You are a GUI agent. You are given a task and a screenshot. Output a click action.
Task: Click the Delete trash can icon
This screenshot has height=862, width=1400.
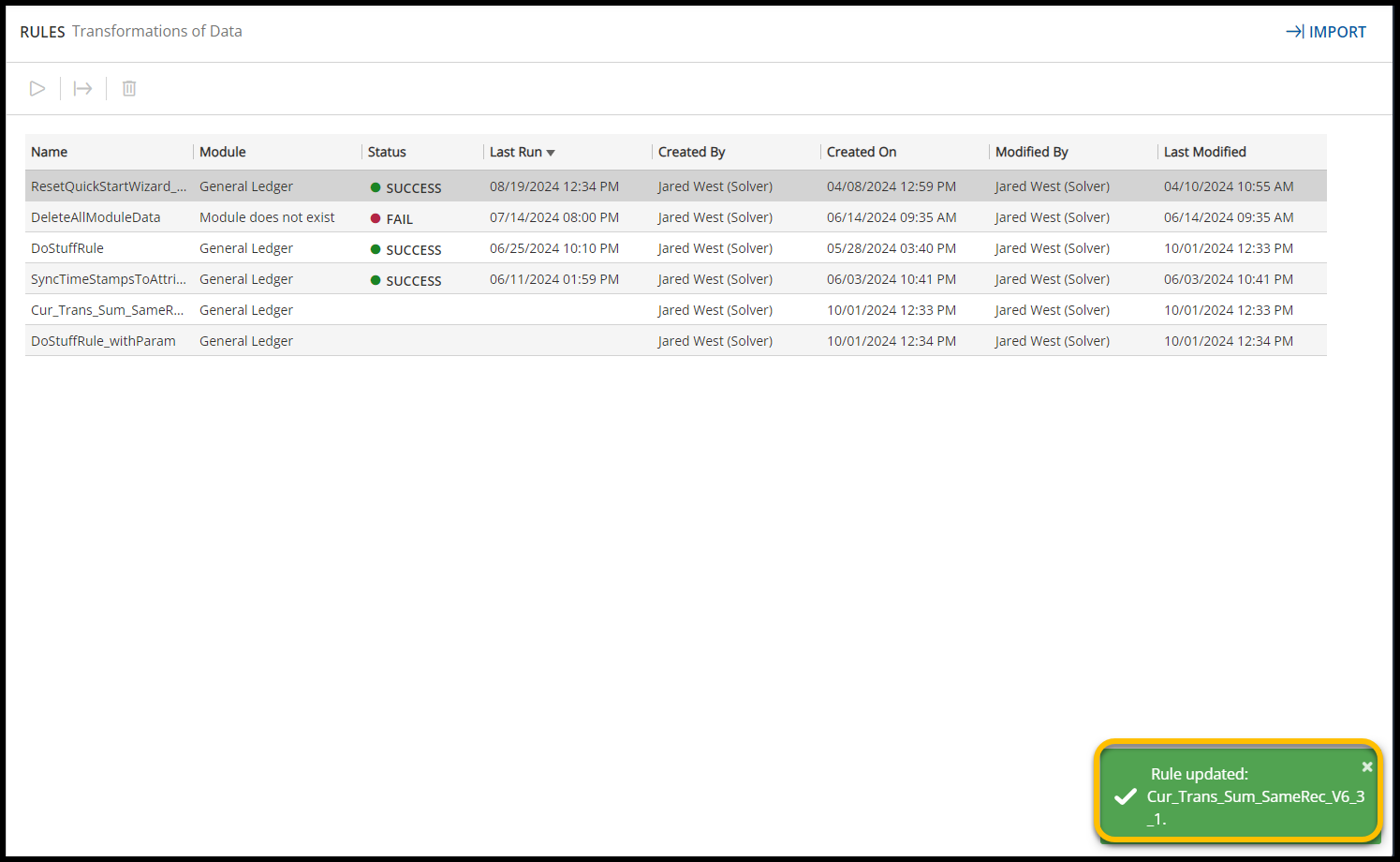[129, 88]
